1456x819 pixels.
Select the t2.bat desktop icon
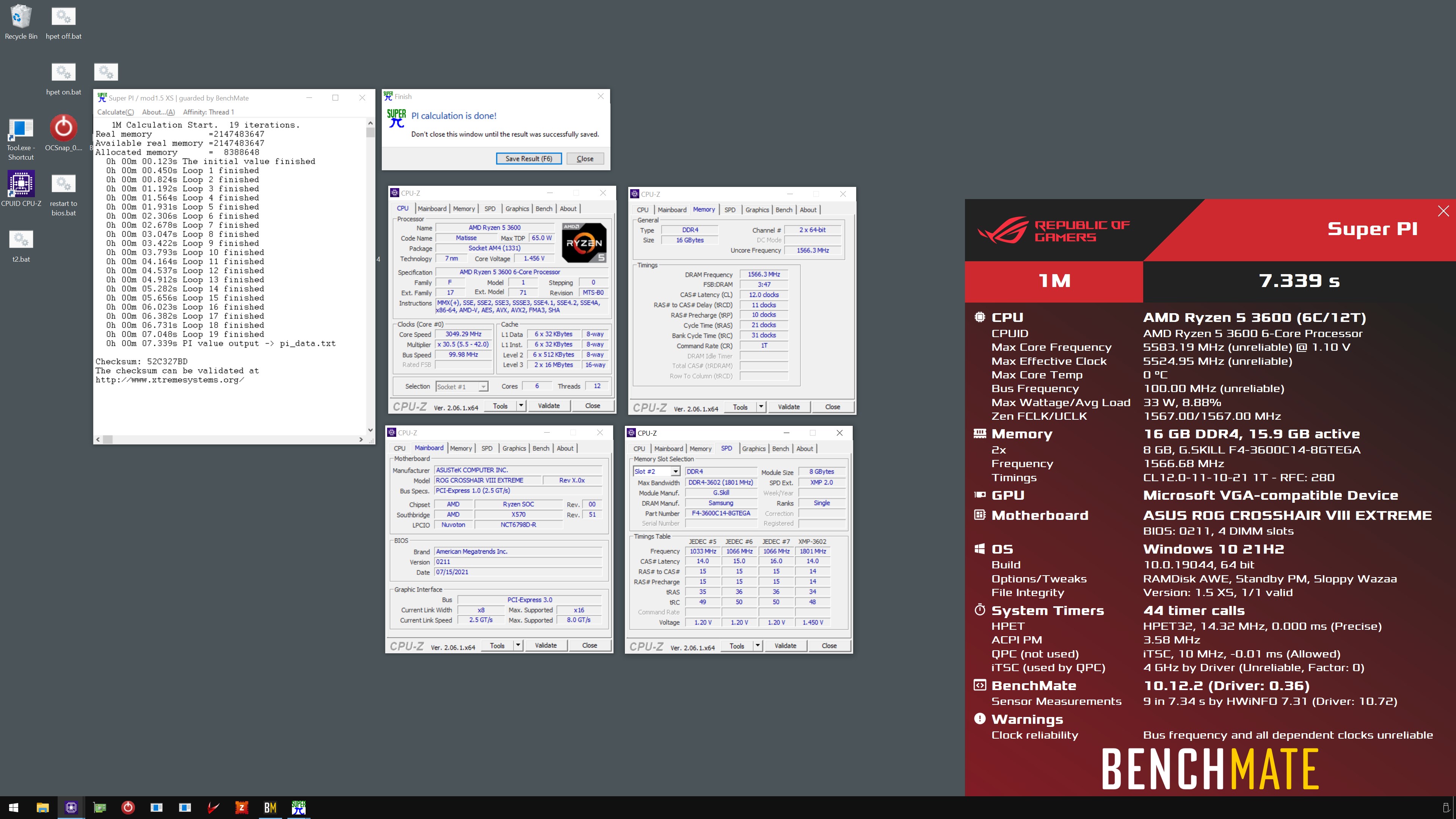tap(21, 246)
